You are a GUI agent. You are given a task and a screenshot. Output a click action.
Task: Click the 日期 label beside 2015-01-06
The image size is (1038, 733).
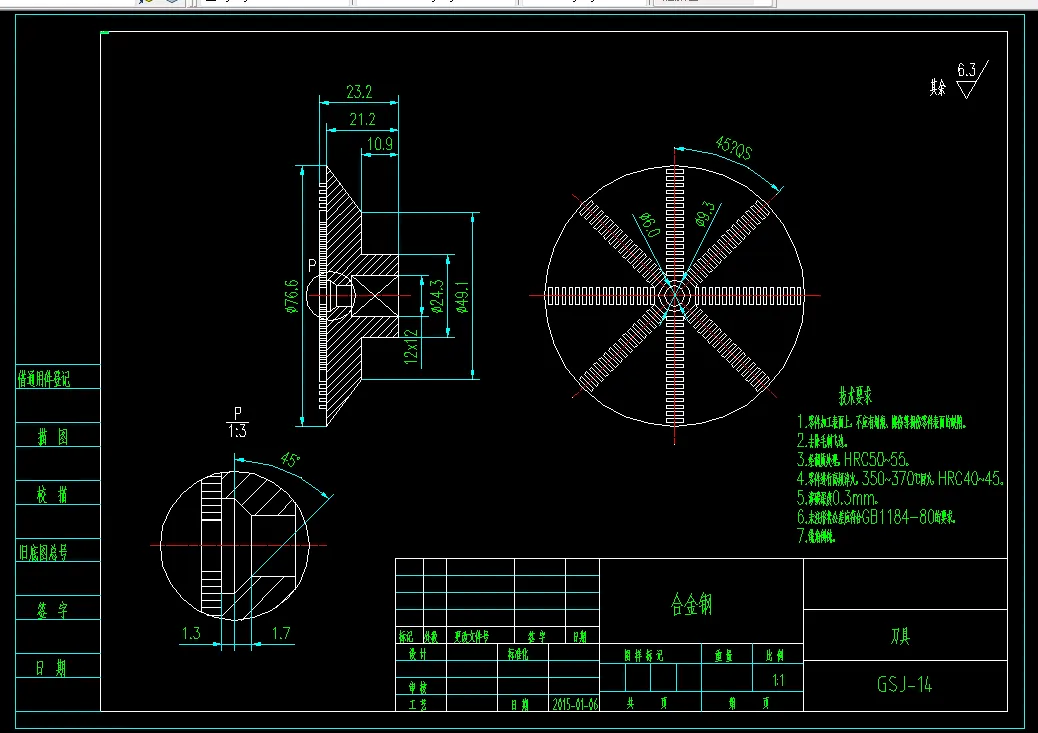(x=520, y=705)
